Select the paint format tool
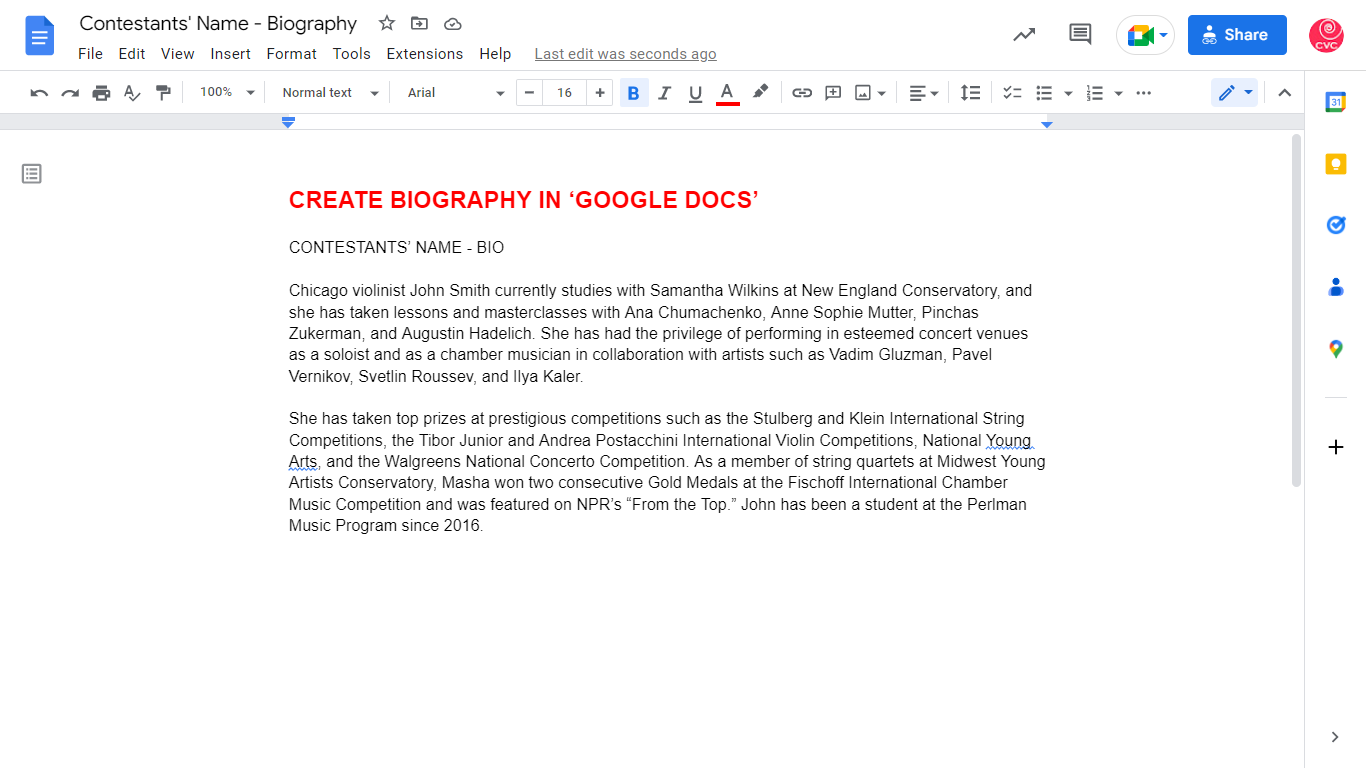The image size is (1366, 768). (x=163, y=93)
